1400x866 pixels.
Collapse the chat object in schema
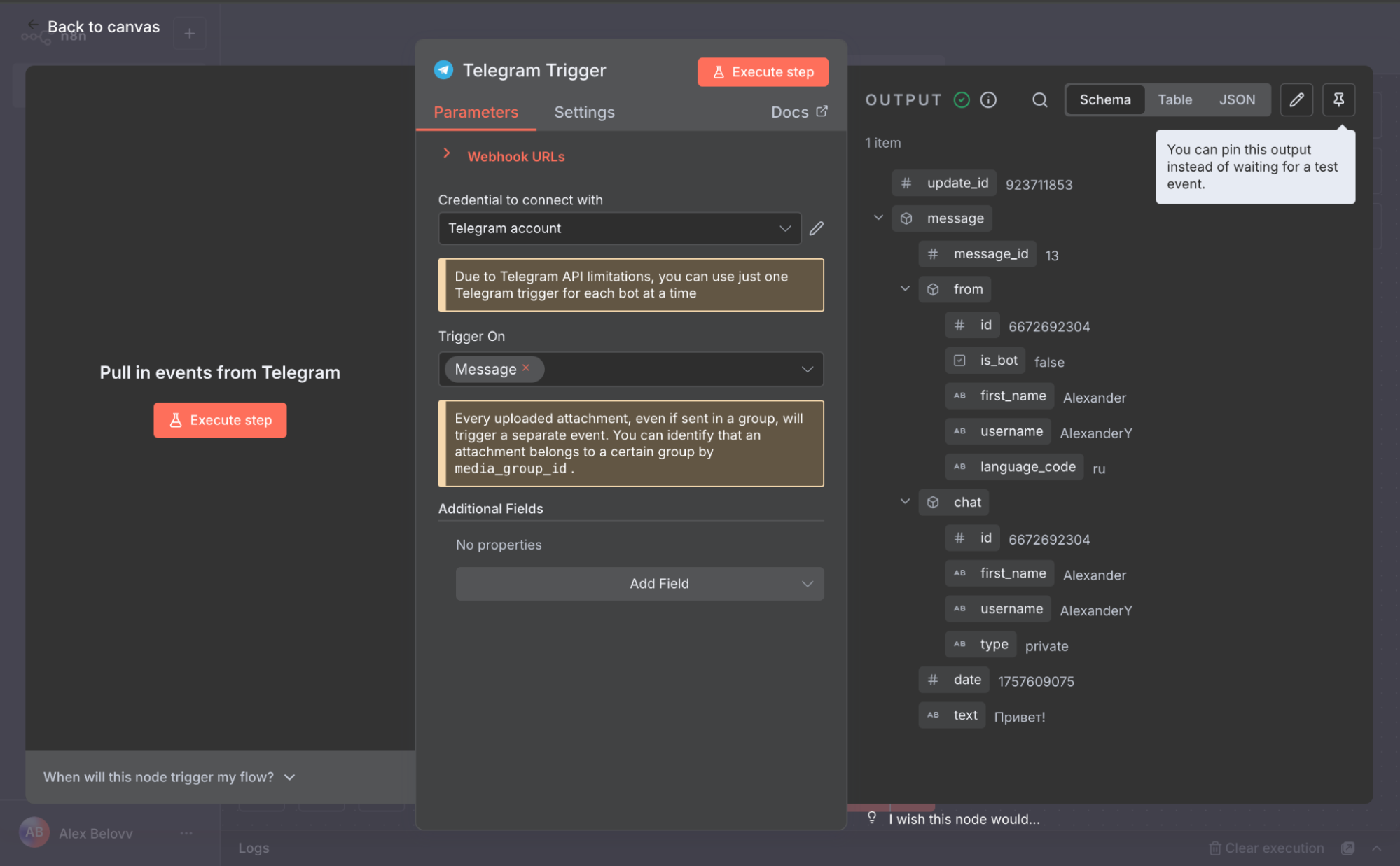[905, 502]
